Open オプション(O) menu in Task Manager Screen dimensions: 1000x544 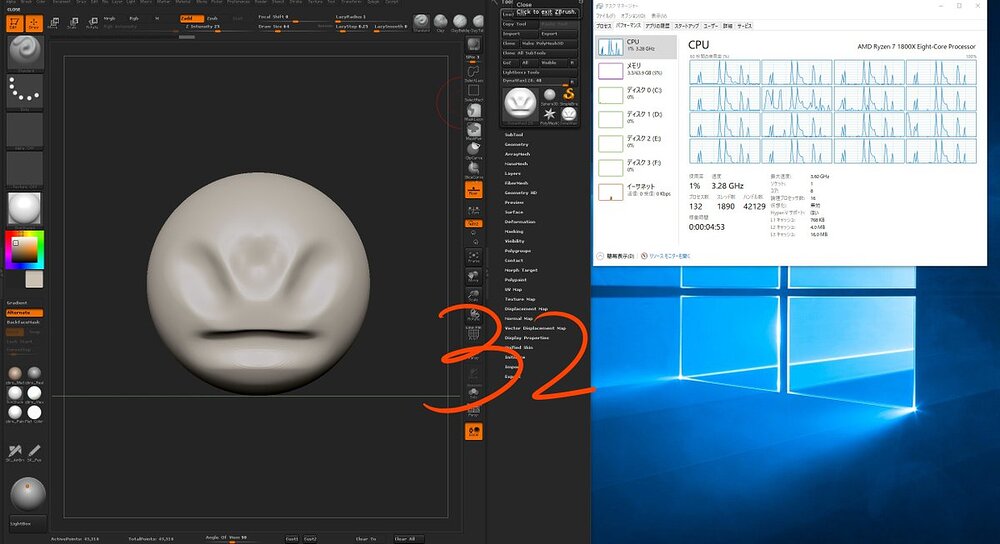click(633, 15)
